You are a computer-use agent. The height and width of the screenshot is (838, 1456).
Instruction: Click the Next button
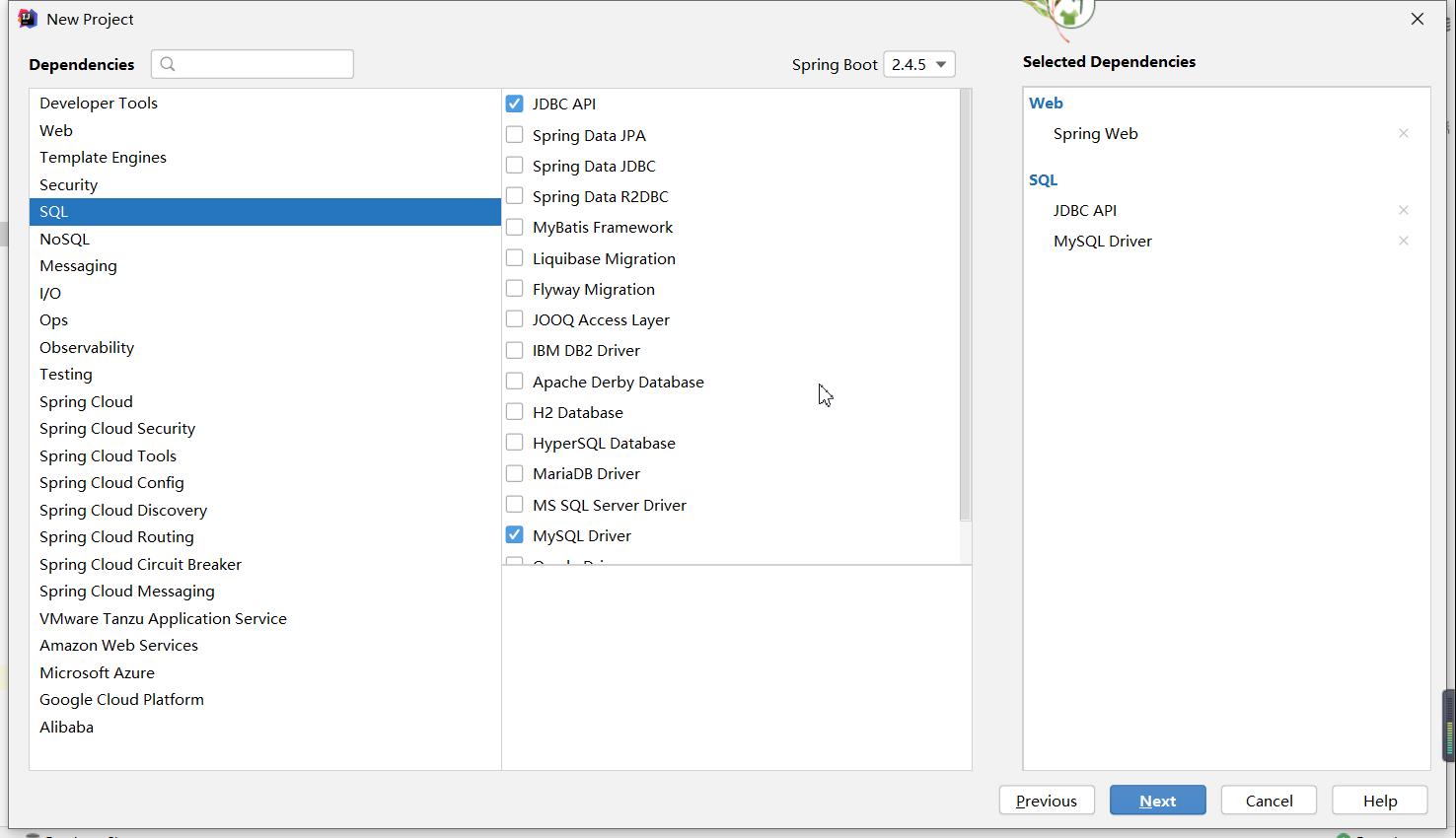click(1157, 801)
